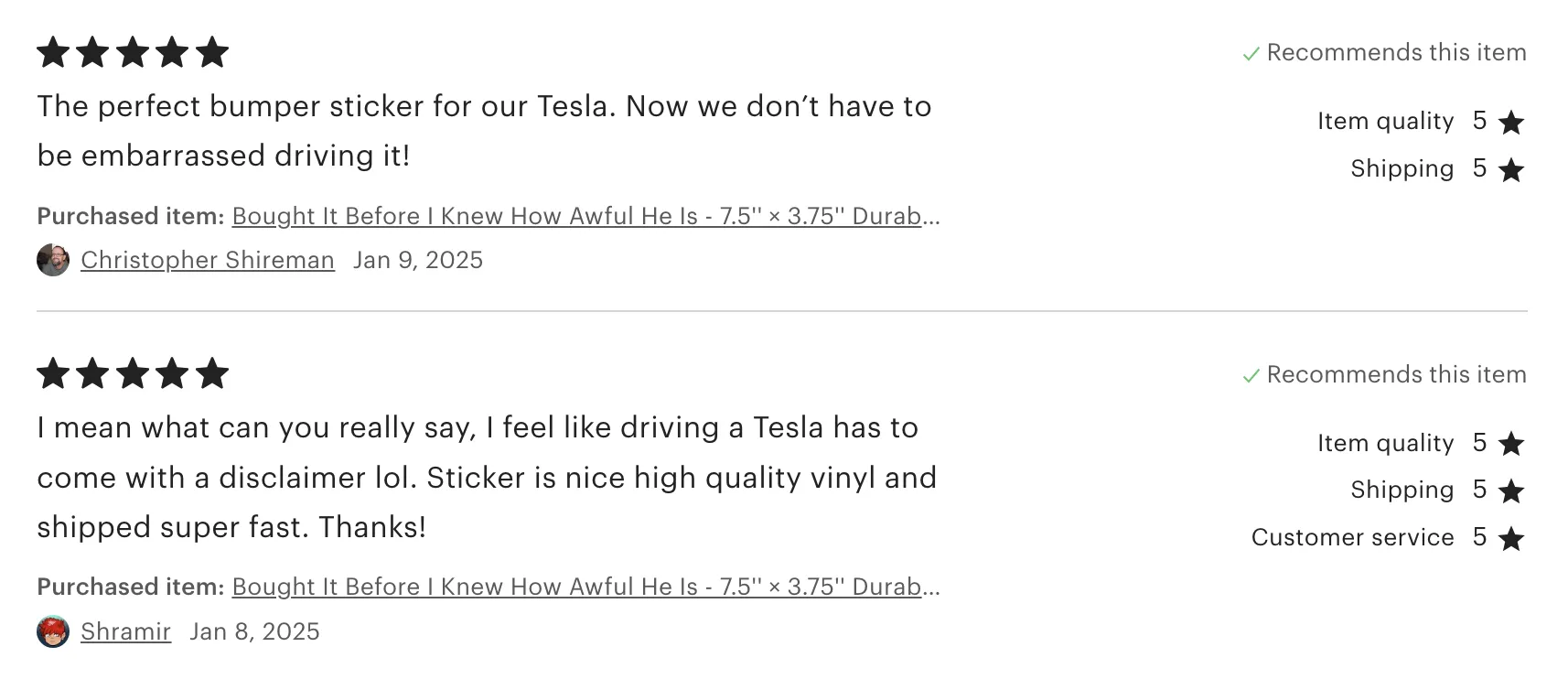Open Christopher Shireman's profile link
Viewport: 1568px width, 679px height.
click(208, 260)
